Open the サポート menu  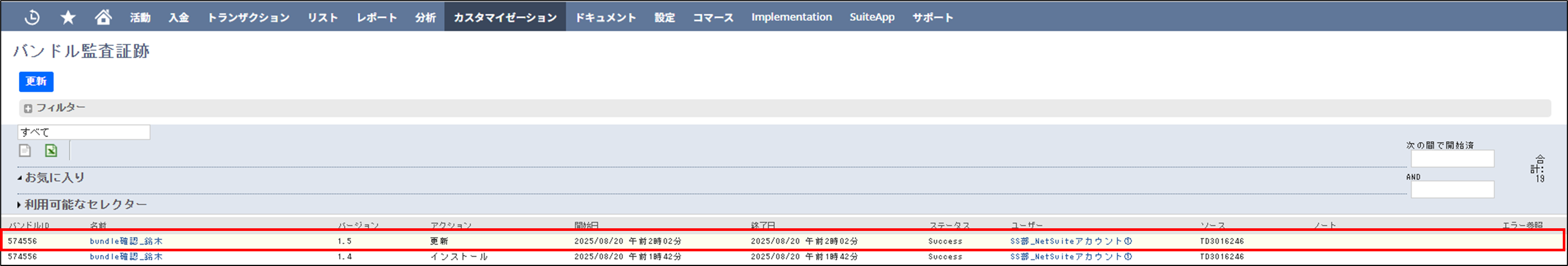(932, 17)
